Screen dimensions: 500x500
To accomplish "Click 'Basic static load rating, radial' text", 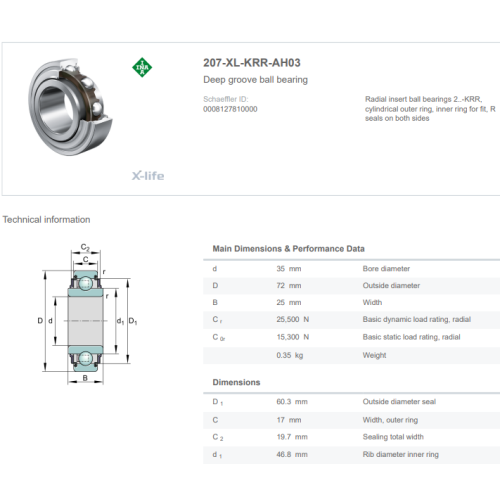I will point(411,337).
